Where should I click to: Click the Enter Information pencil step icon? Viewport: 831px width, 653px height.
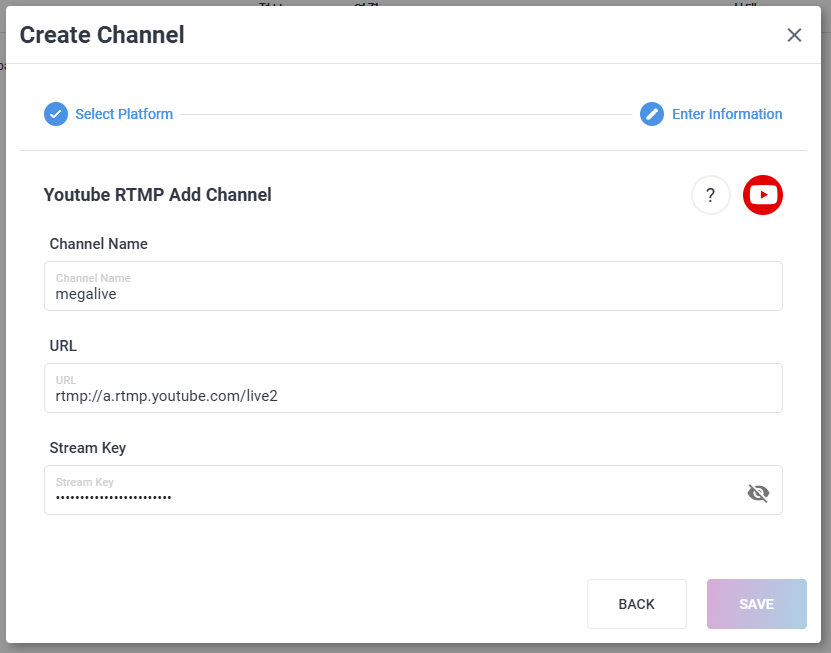652,114
